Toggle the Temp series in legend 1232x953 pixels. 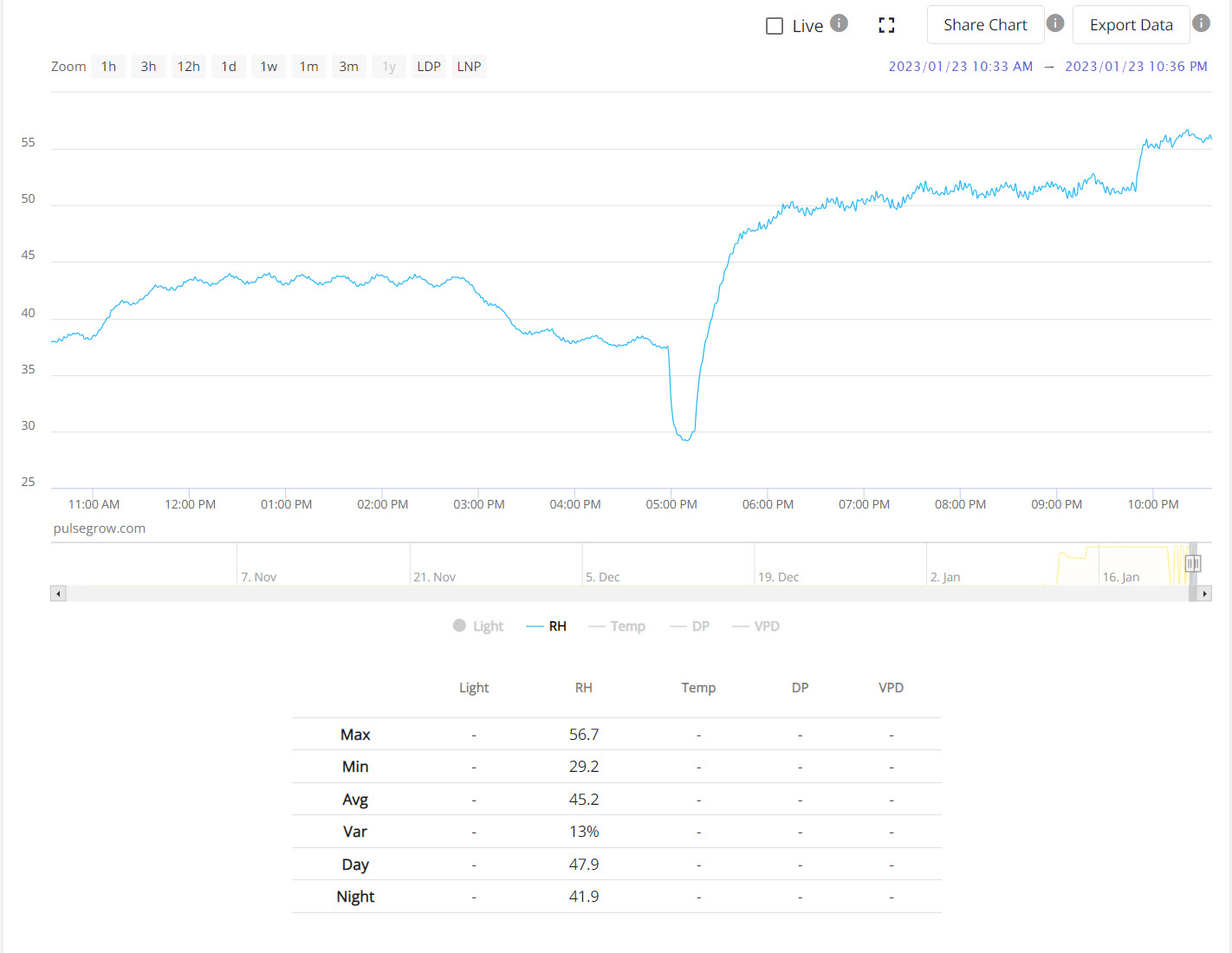tap(617, 626)
